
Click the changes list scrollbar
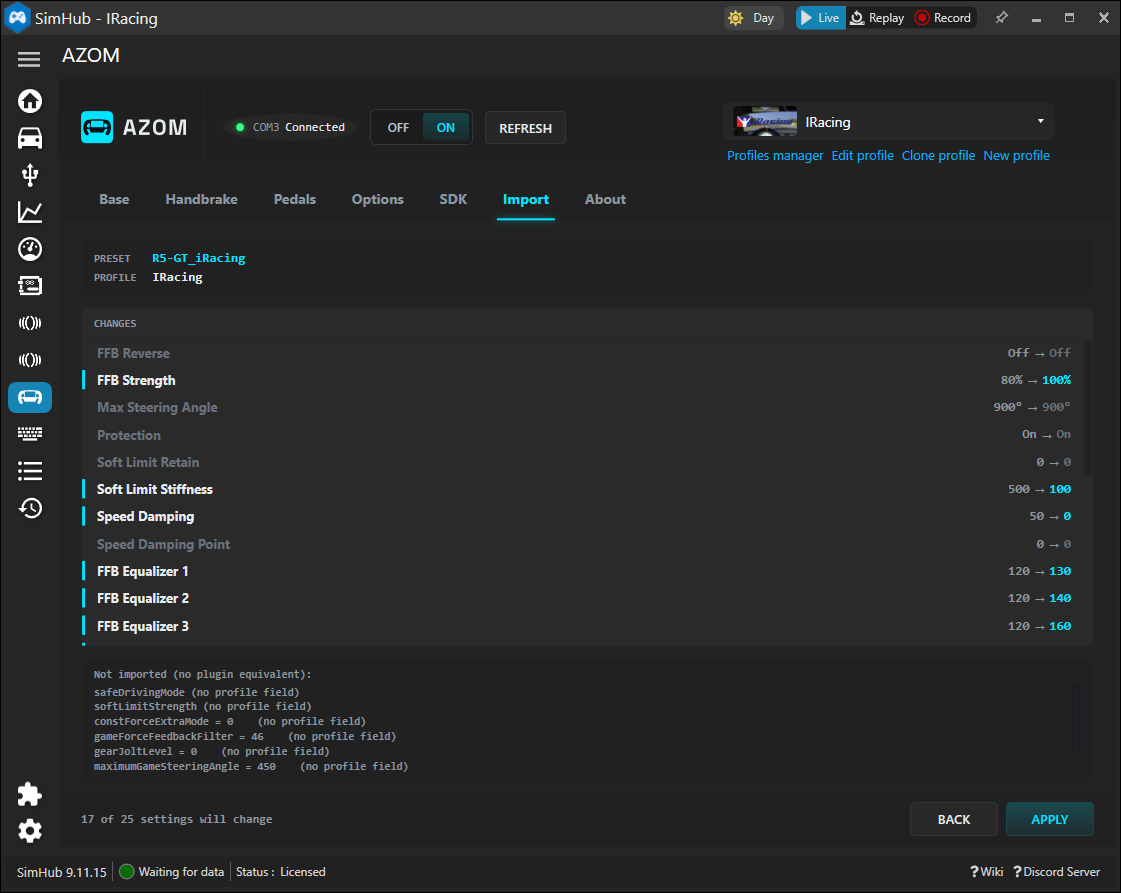pyautogui.click(x=1087, y=408)
